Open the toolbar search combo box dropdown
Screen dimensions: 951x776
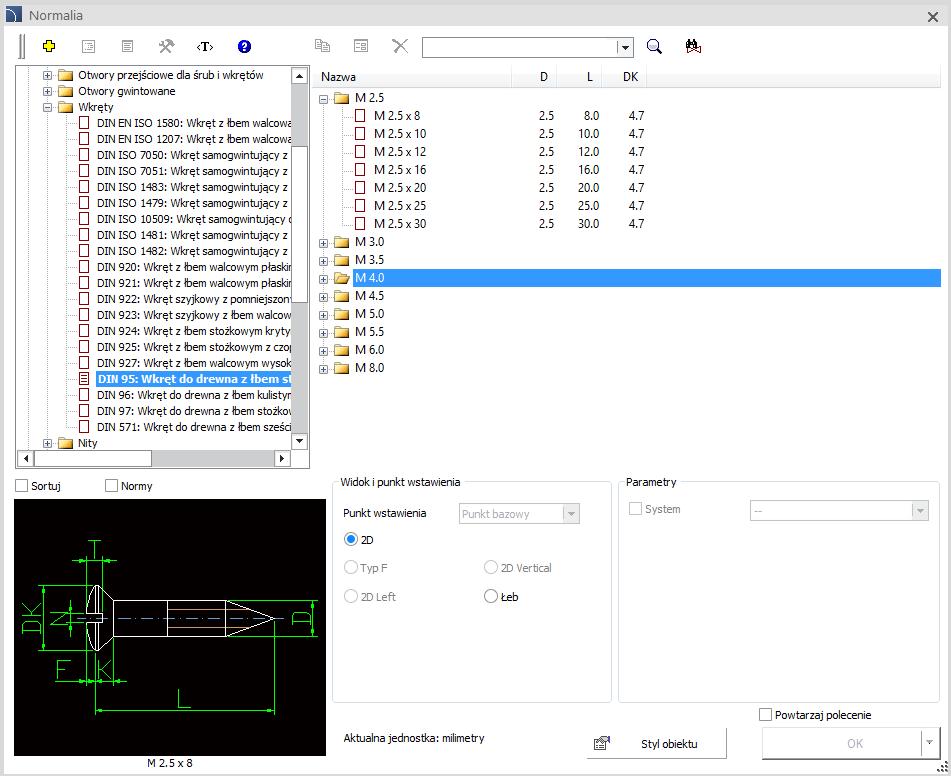coord(625,47)
